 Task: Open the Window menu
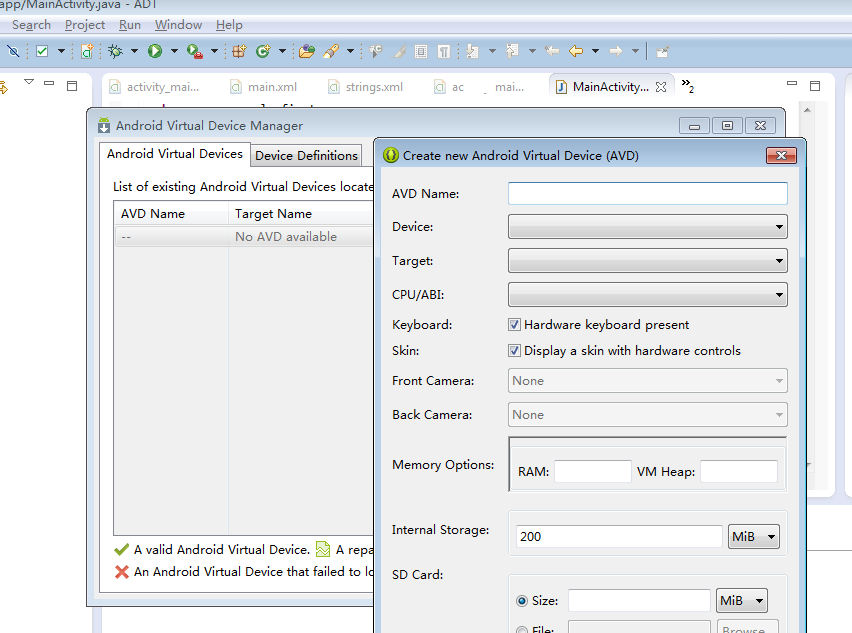pyautogui.click(x=178, y=25)
